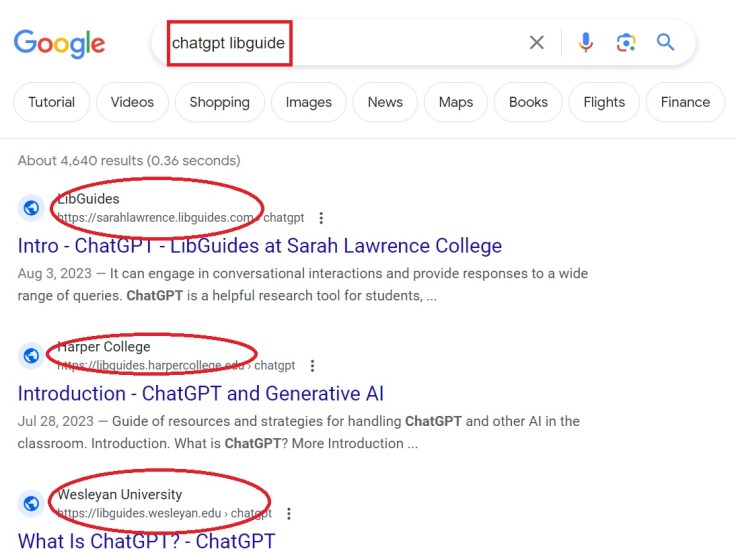Open three-dot menu for Sarah Lawrence result

321,218
